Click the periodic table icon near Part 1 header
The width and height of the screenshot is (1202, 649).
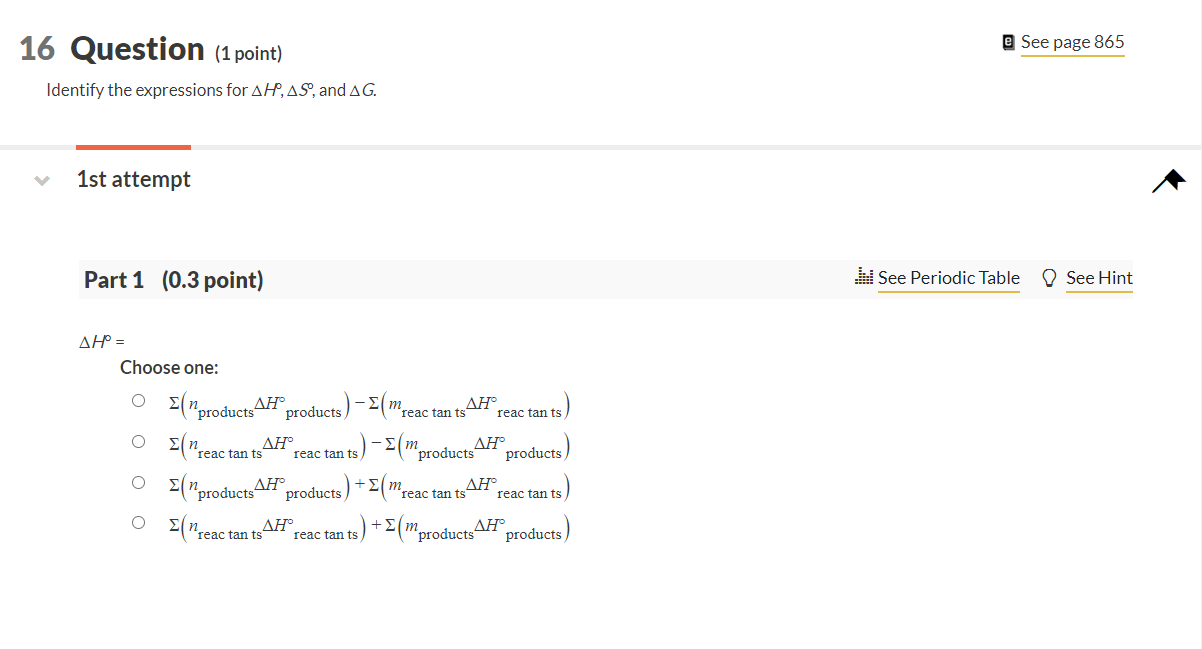coord(864,278)
